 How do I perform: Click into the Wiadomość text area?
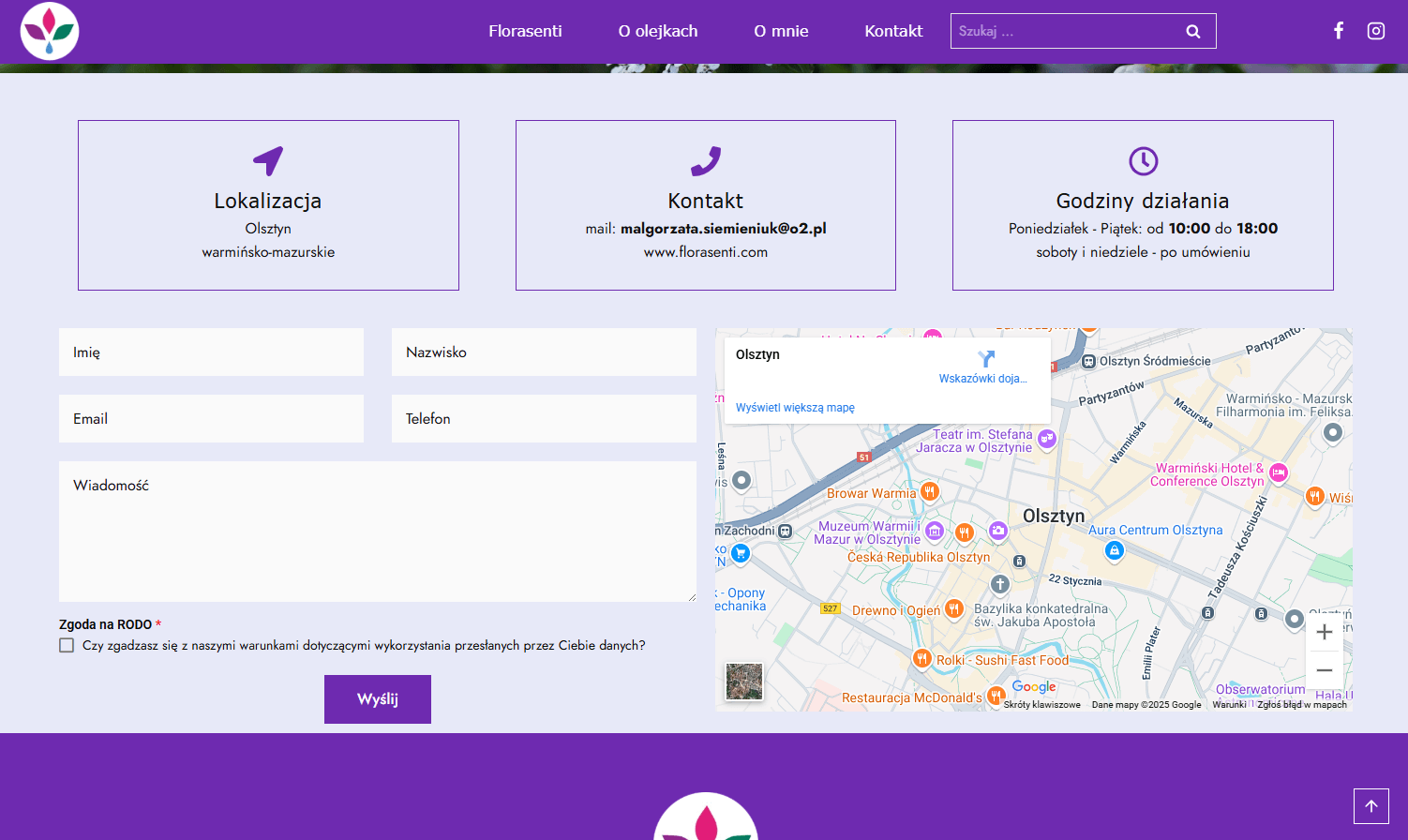pos(377,531)
